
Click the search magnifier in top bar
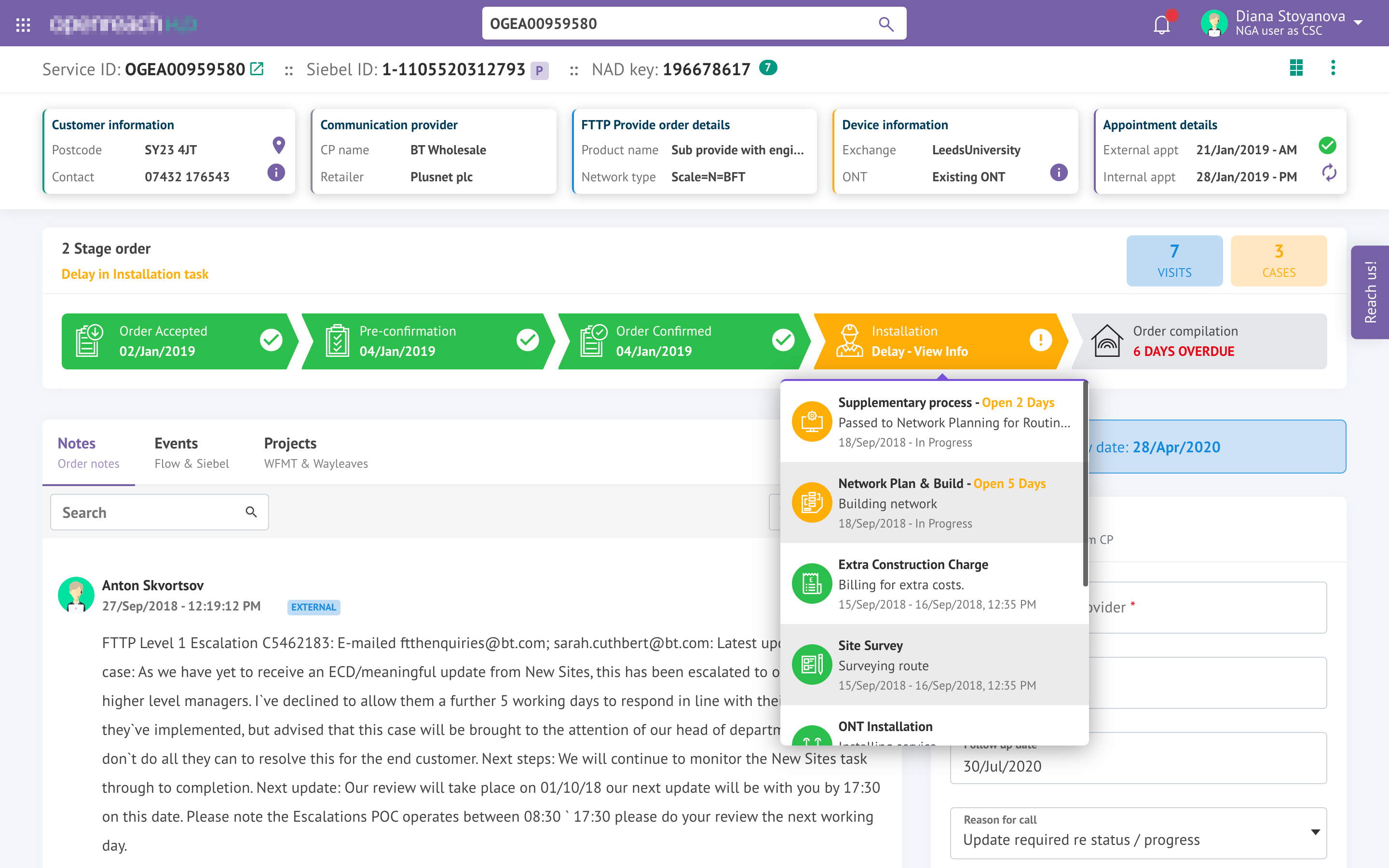click(x=885, y=24)
